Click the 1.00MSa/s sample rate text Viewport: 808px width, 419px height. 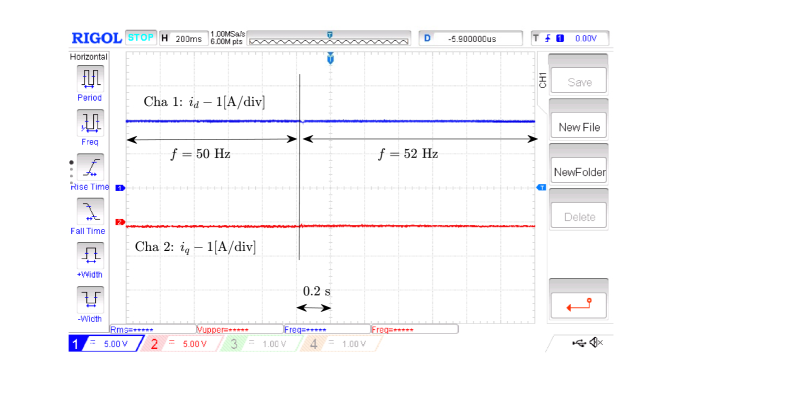227,34
